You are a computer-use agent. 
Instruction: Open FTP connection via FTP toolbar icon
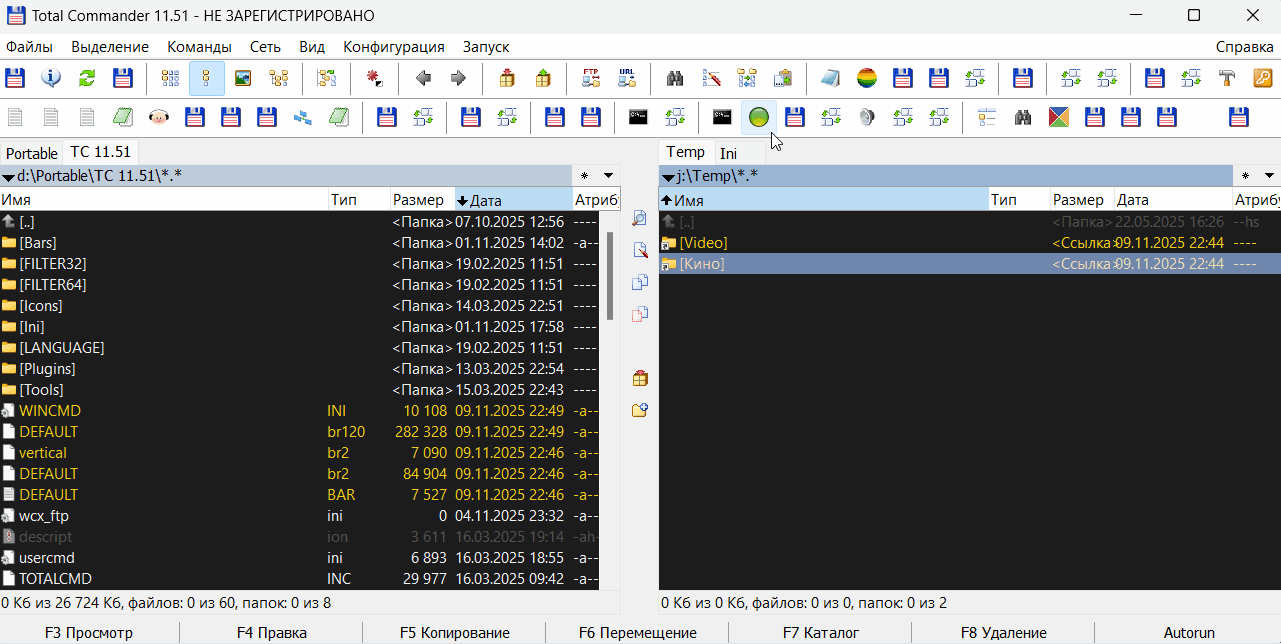pyautogui.click(x=591, y=78)
